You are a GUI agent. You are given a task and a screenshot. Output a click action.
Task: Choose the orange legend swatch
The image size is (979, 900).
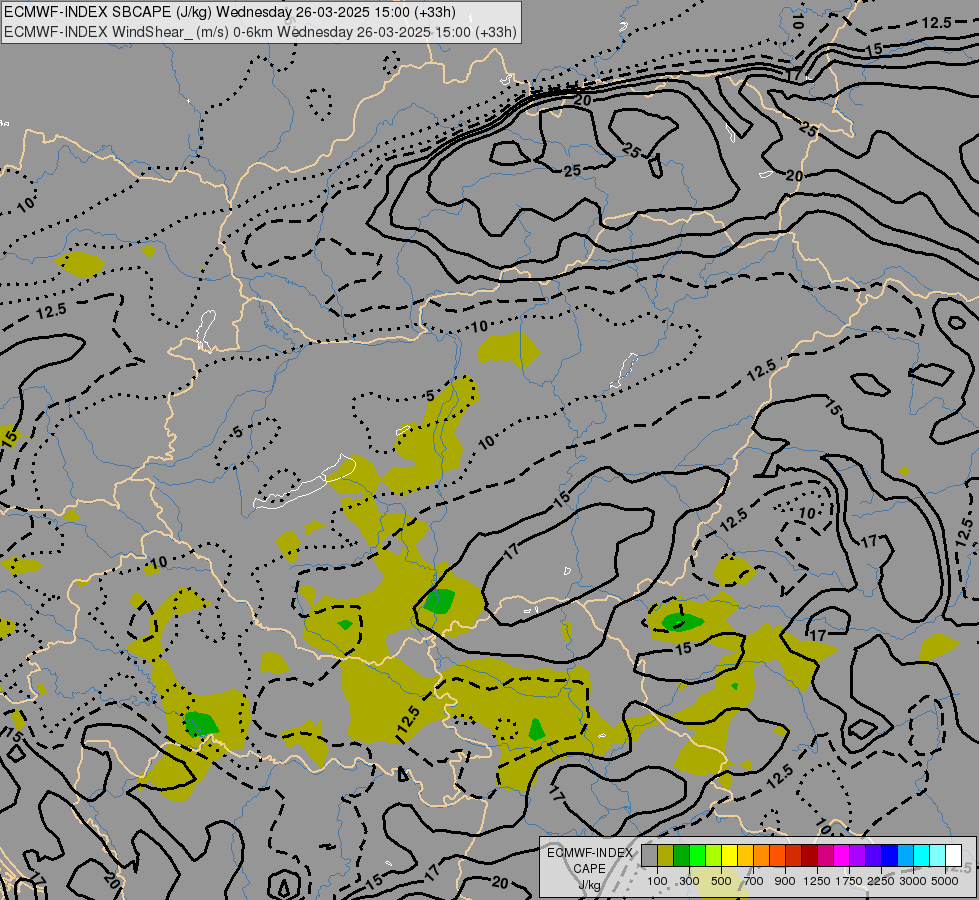tap(761, 855)
